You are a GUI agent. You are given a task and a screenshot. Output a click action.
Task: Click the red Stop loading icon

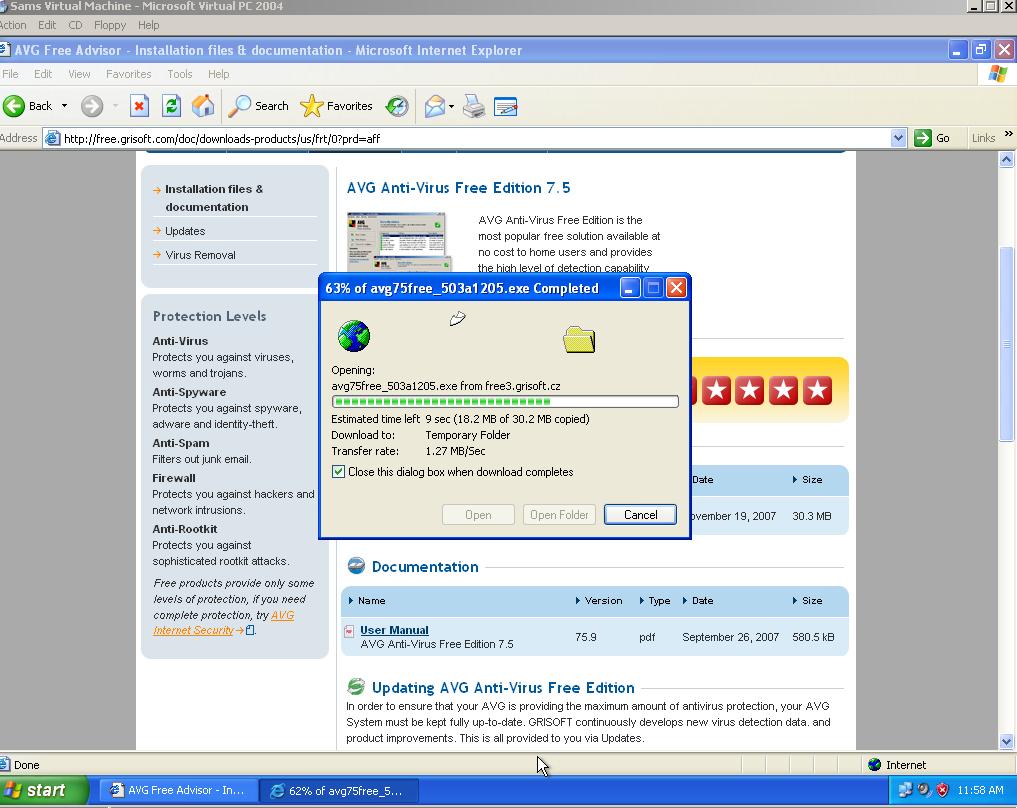tap(139, 106)
